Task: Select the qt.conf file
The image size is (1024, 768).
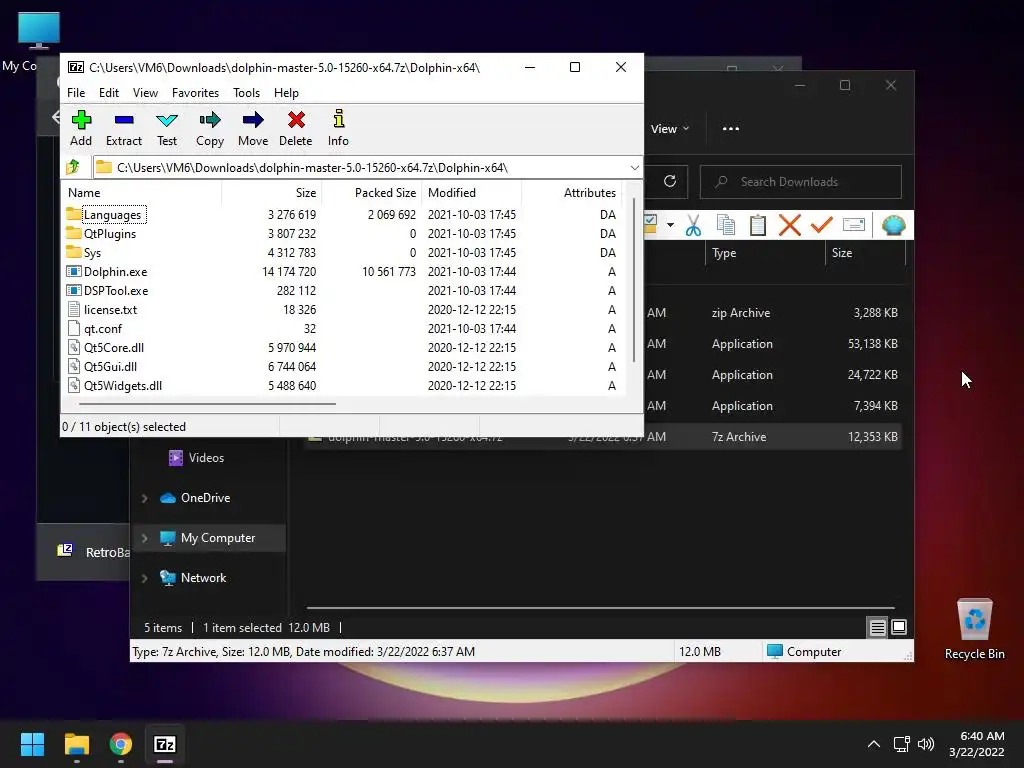Action: pos(103,328)
